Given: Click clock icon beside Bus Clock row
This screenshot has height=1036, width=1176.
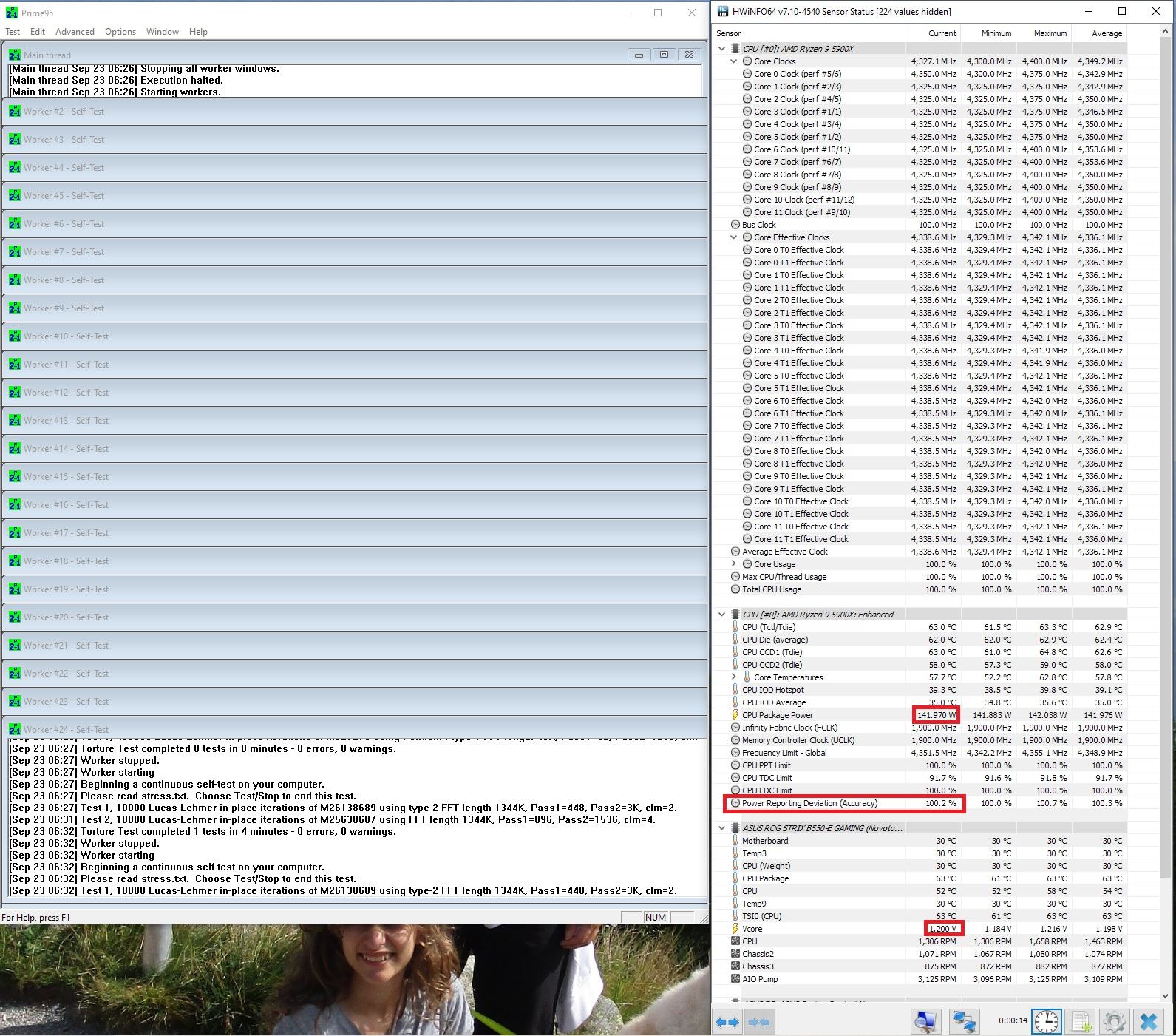Looking at the screenshot, I should pos(735,225).
